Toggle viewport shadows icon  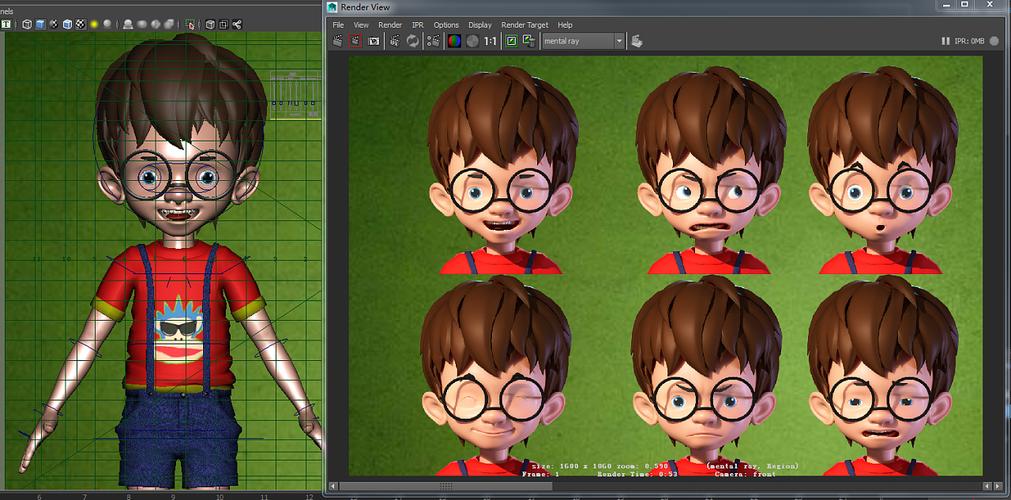click(x=107, y=24)
